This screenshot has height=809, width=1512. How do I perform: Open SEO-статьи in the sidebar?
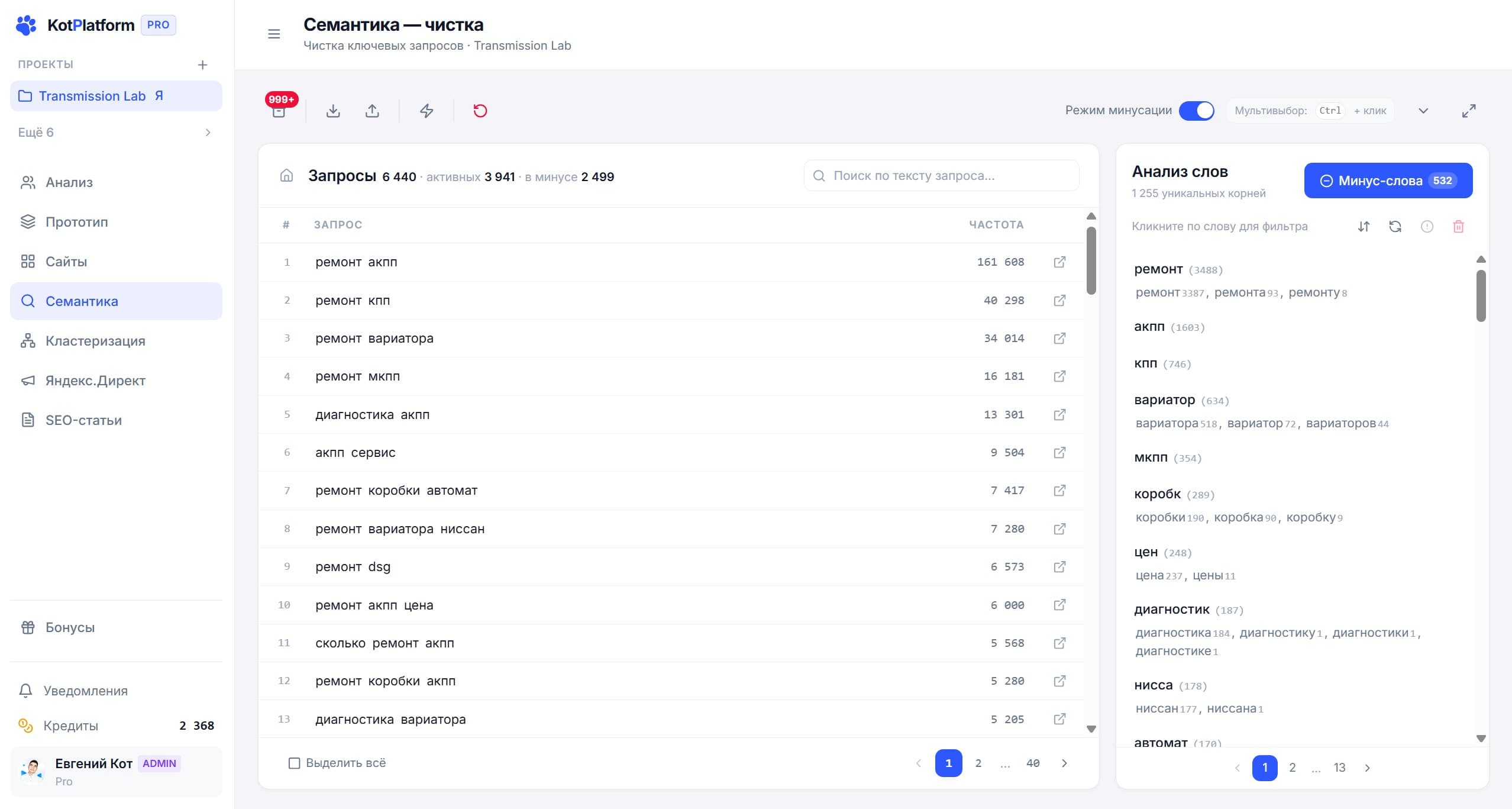point(116,420)
